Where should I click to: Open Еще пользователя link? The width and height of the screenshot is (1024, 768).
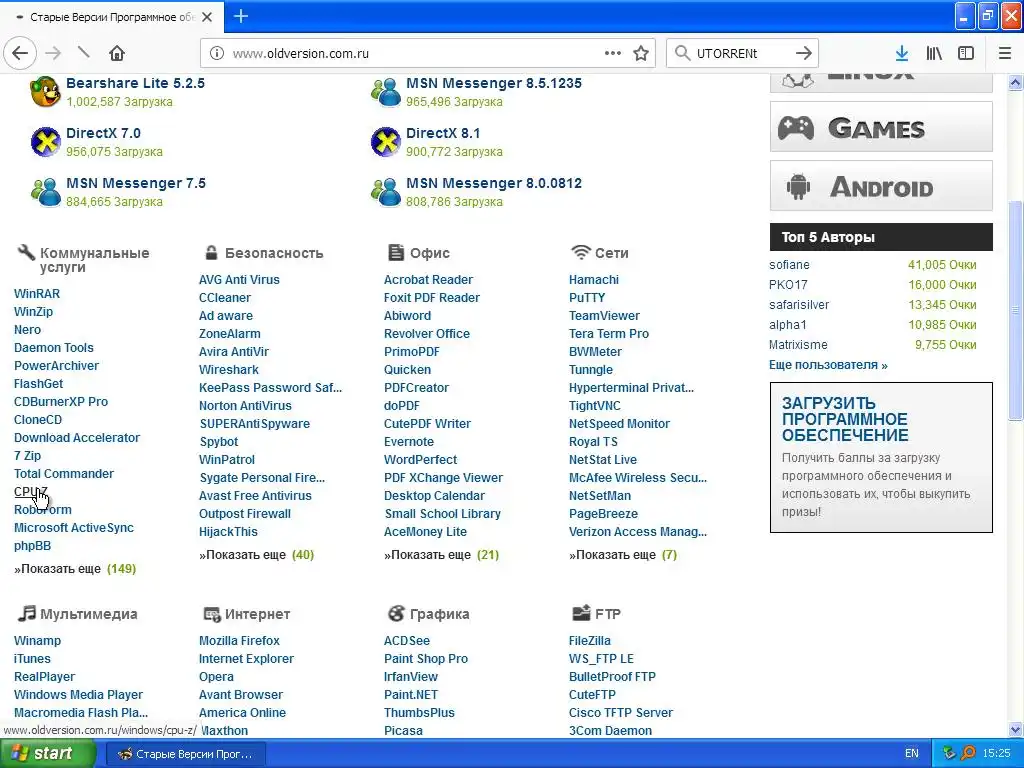click(828, 365)
